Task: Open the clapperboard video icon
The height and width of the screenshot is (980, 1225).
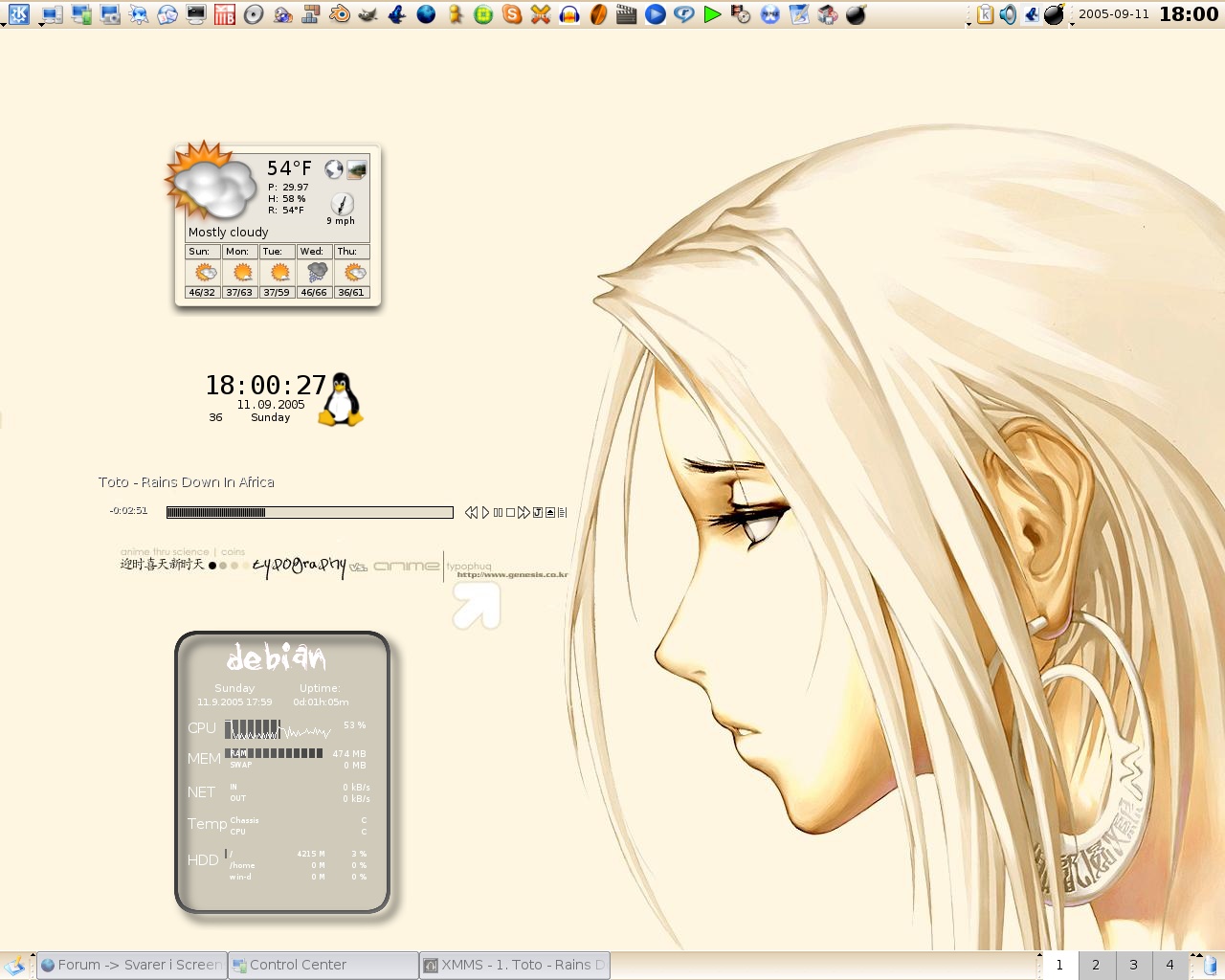Action: coord(627,14)
